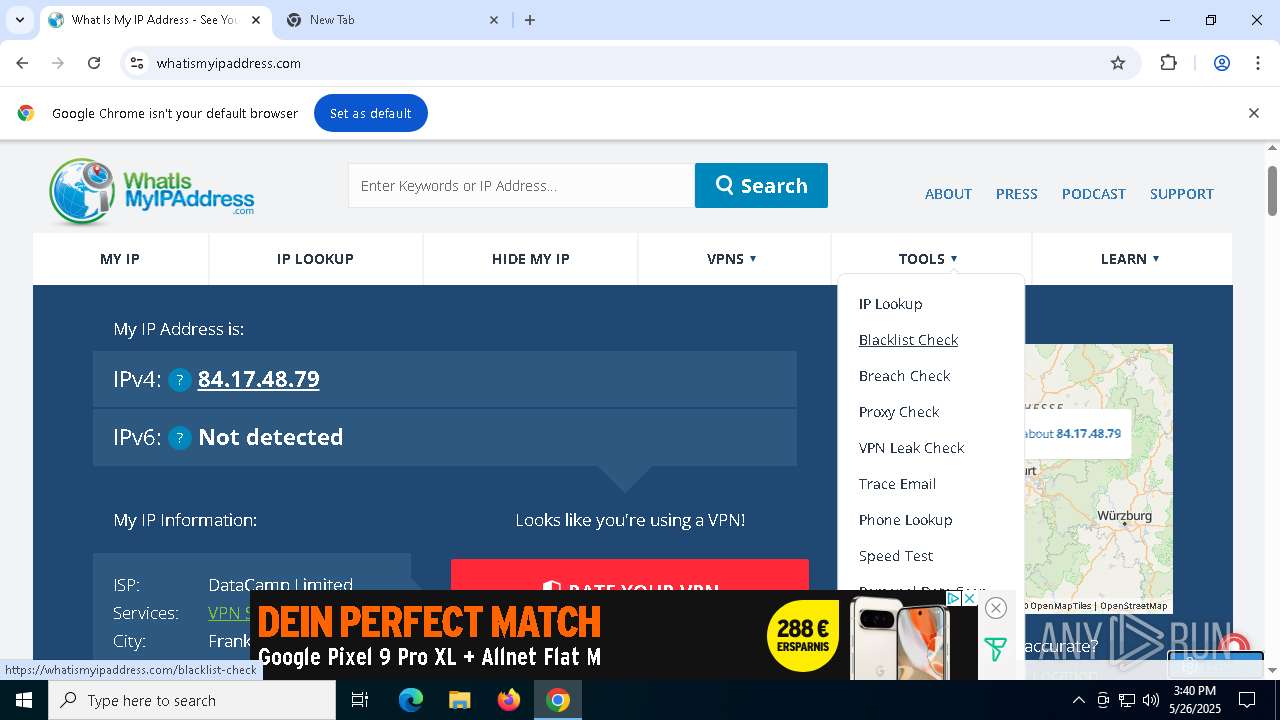Bookmark this page with the star icon
Viewport: 1280px width, 720px height.
[1118, 63]
